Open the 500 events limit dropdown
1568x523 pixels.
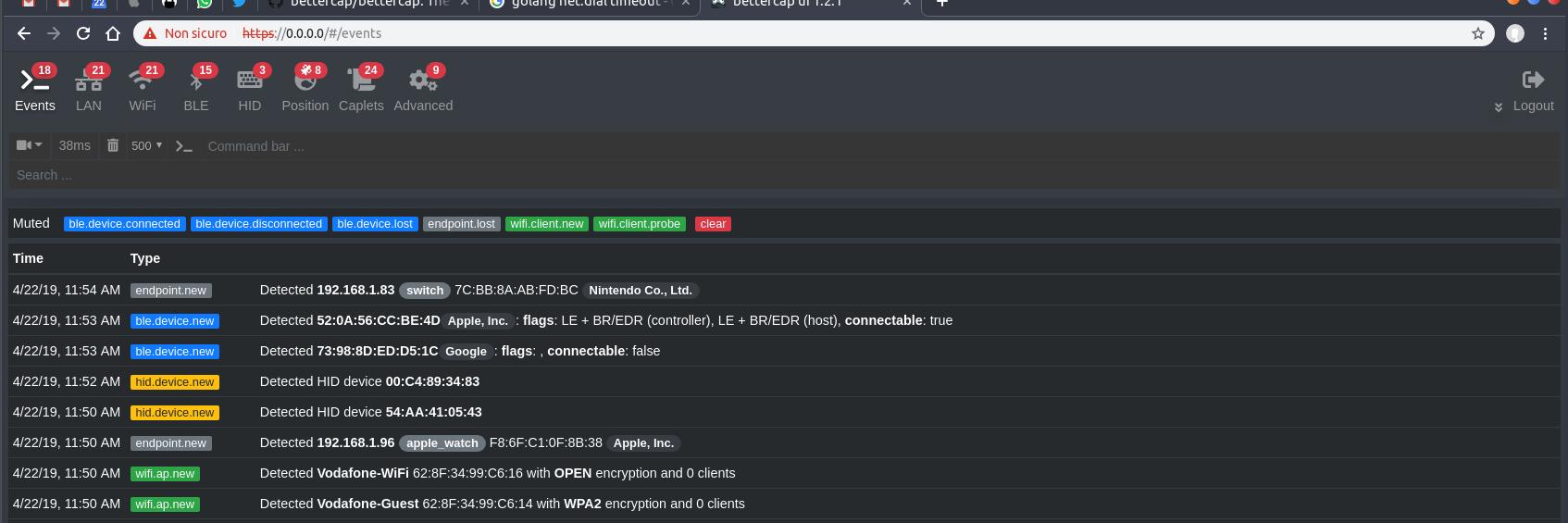pos(146,146)
